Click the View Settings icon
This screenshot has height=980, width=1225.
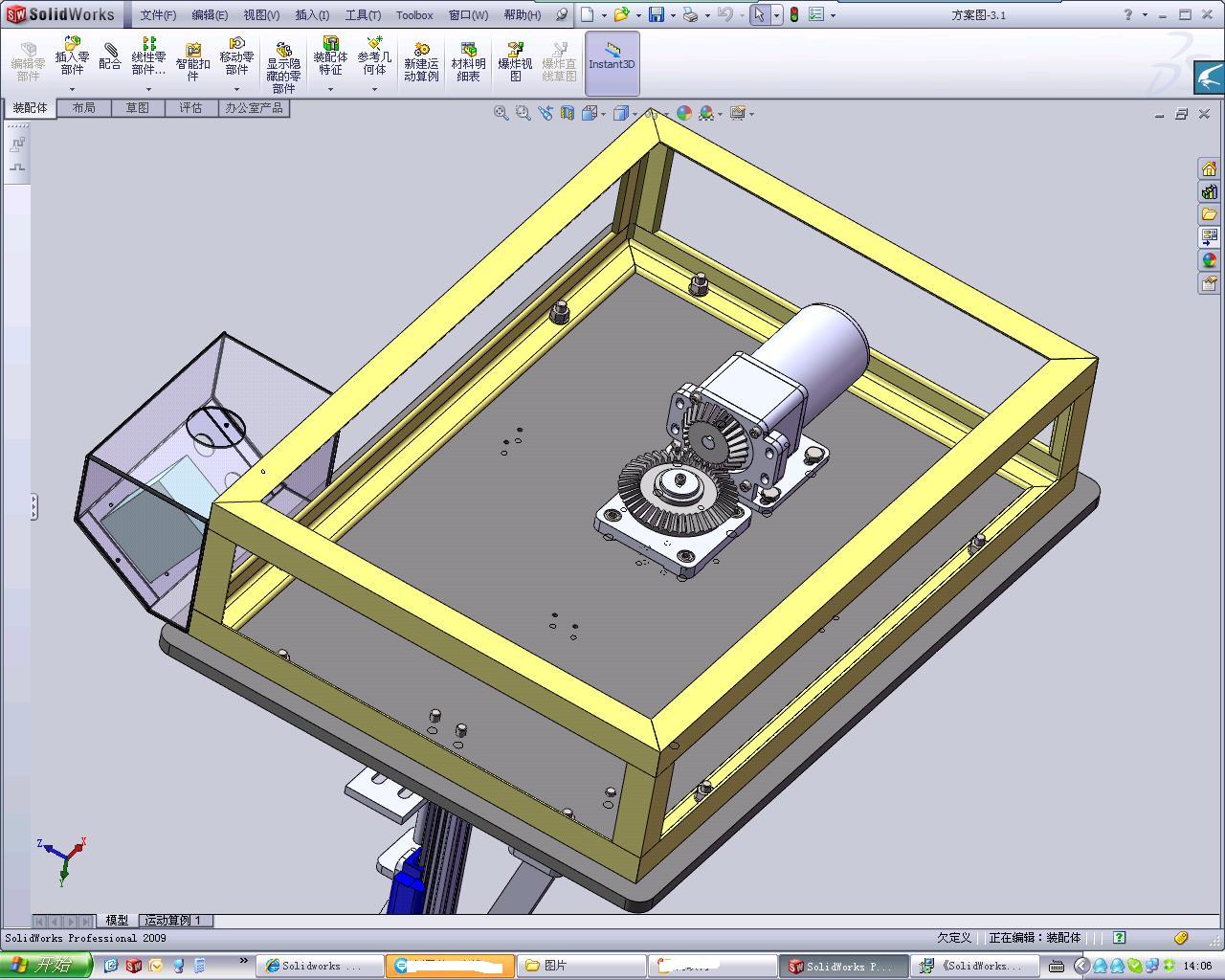(737, 113)
